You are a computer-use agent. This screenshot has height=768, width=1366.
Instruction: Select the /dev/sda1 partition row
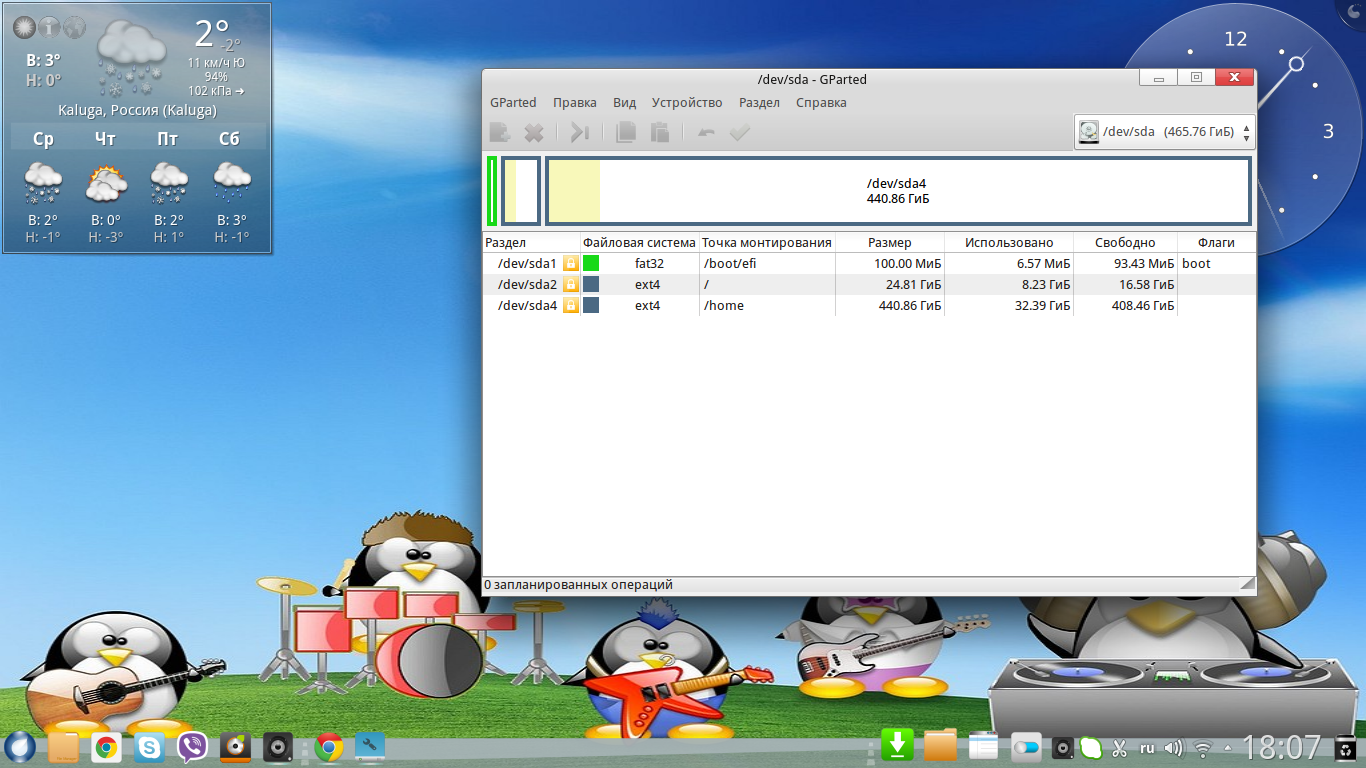coord(869,264)
